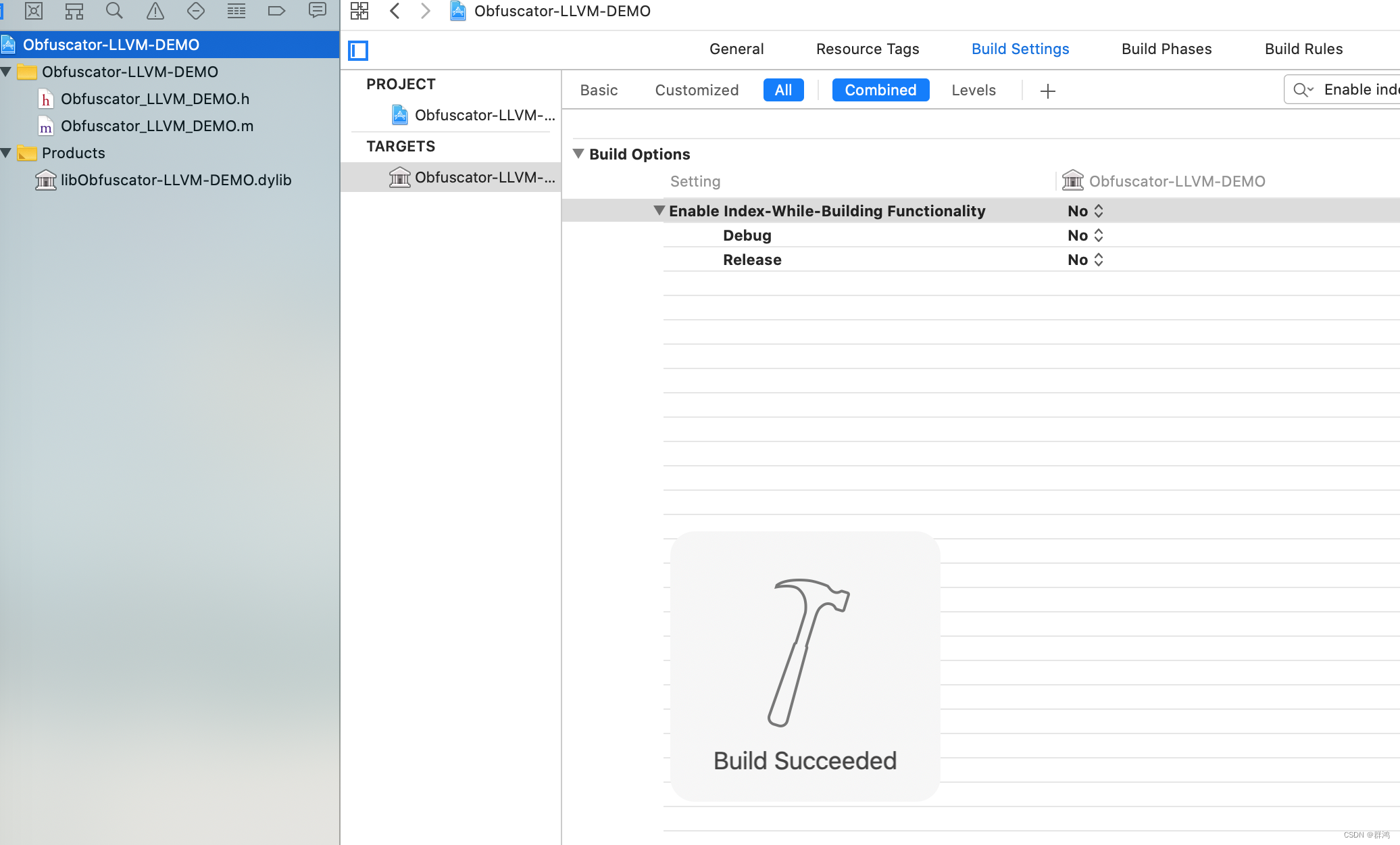Switch to the General tab

pyautogui.click(x=736, y=49)
